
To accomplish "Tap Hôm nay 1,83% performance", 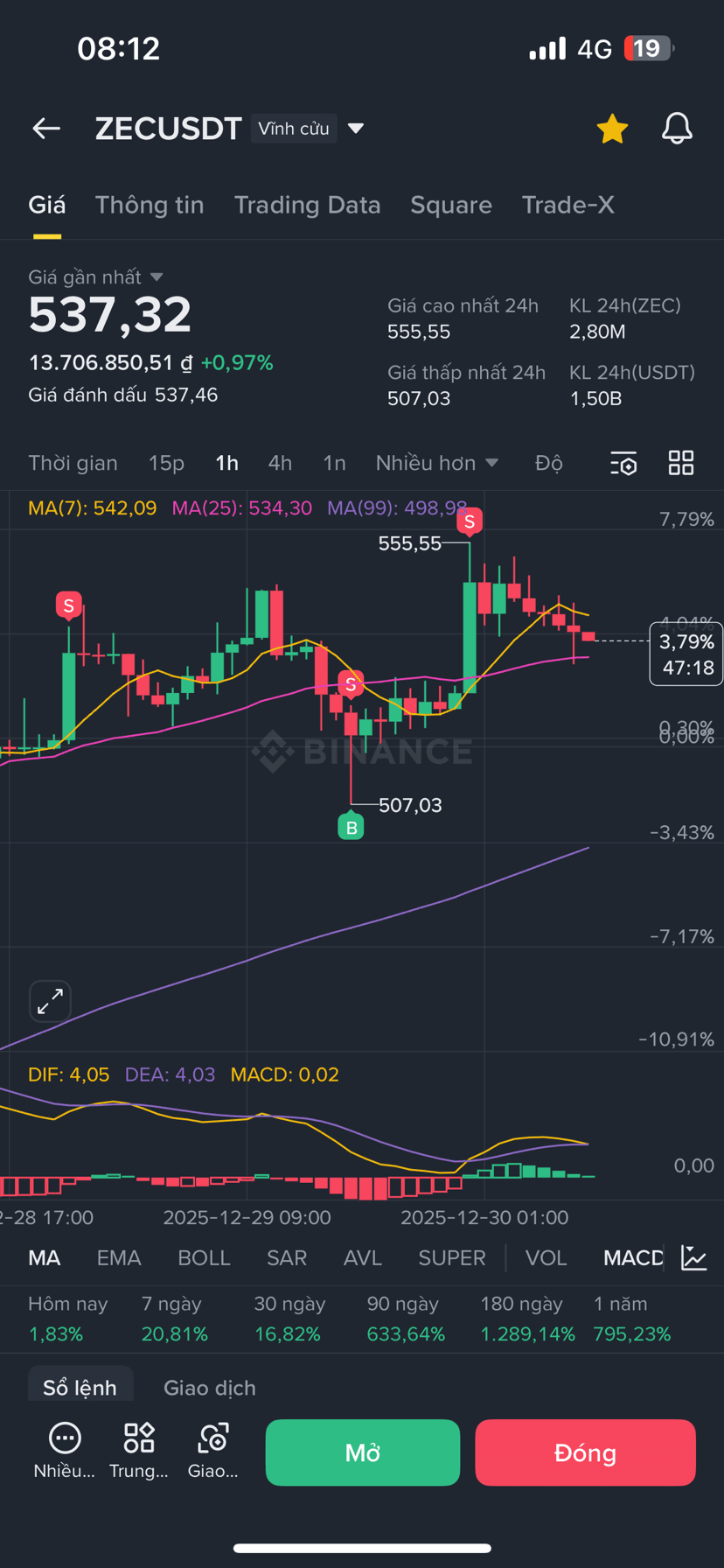I will 68,1319.
